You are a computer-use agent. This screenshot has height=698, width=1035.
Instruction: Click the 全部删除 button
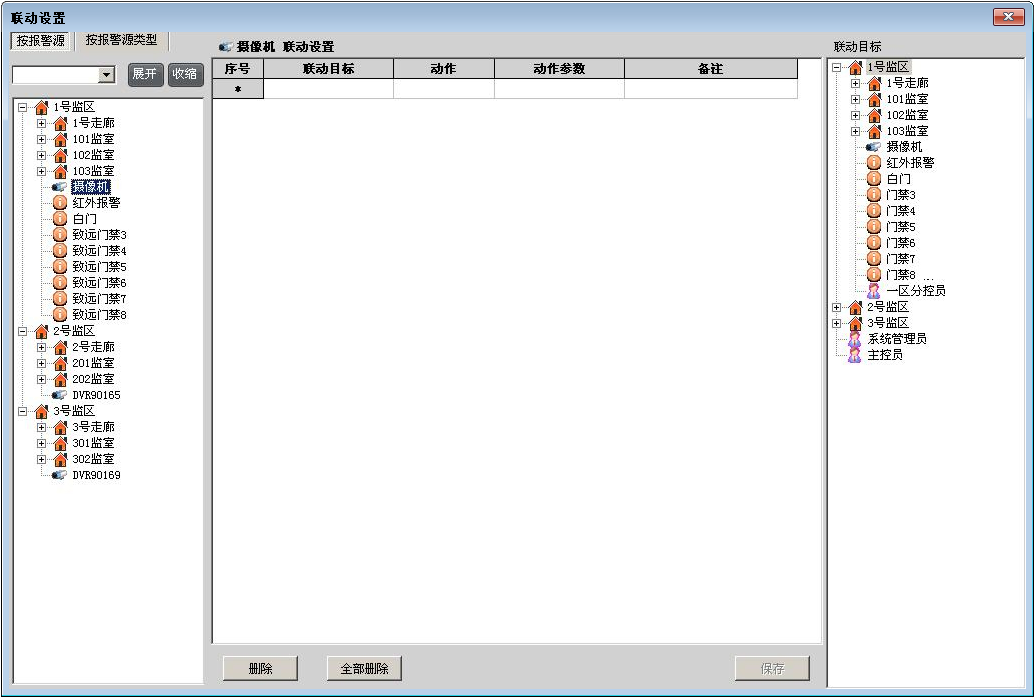(364, 669)
